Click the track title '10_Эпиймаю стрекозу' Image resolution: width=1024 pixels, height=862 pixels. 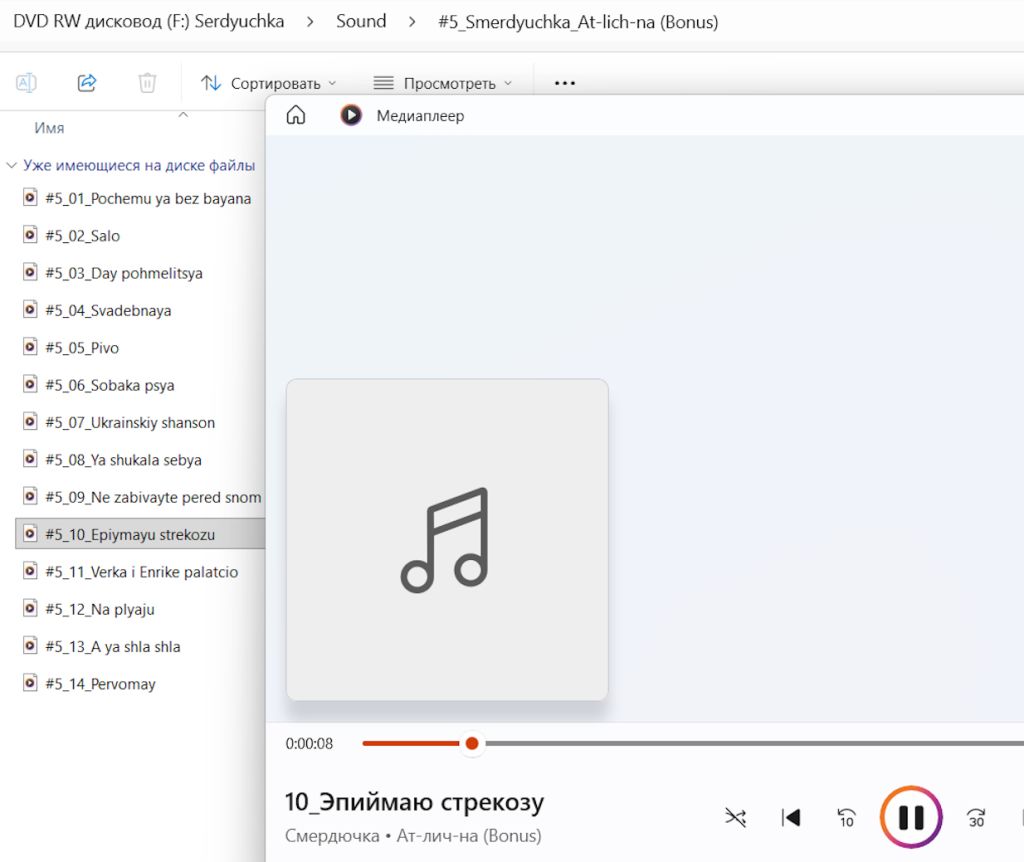tap(414, 802)
